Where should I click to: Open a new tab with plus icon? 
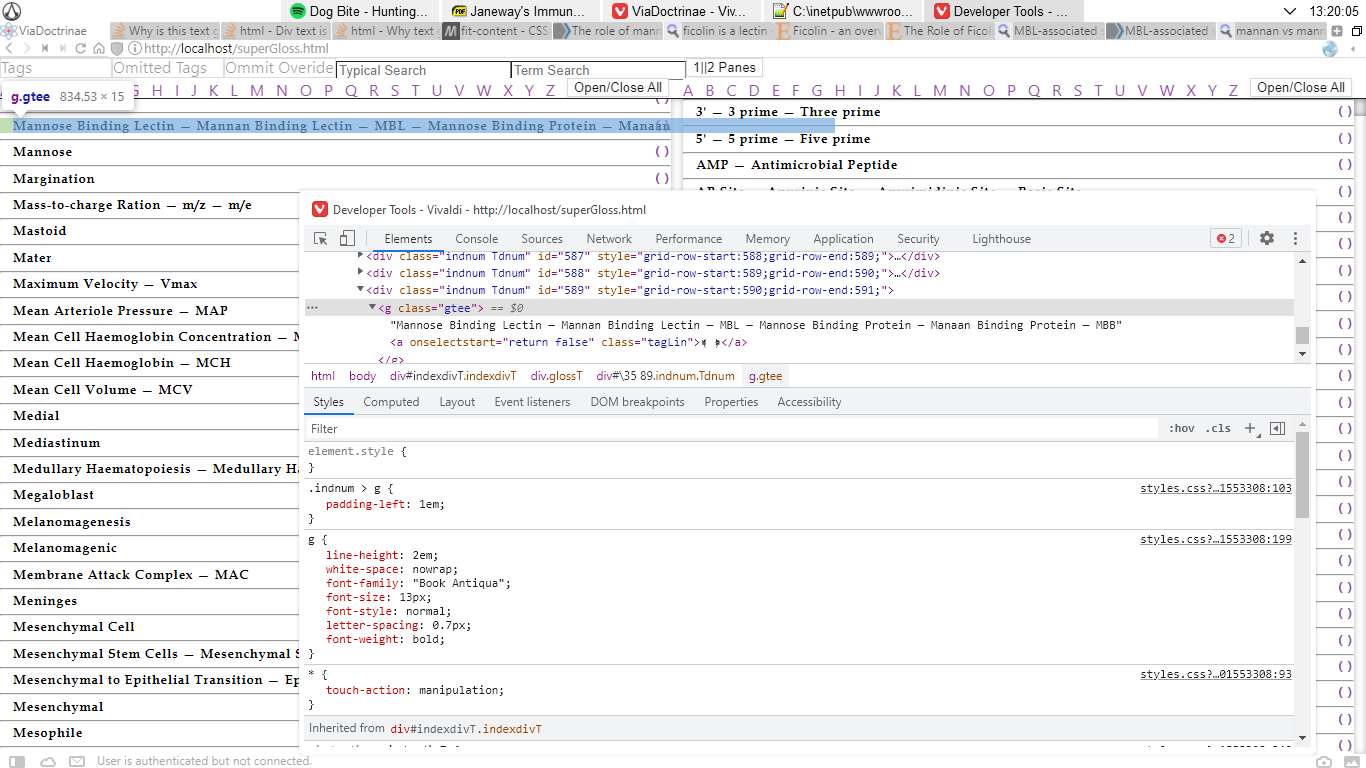[x=1337, y=31]
